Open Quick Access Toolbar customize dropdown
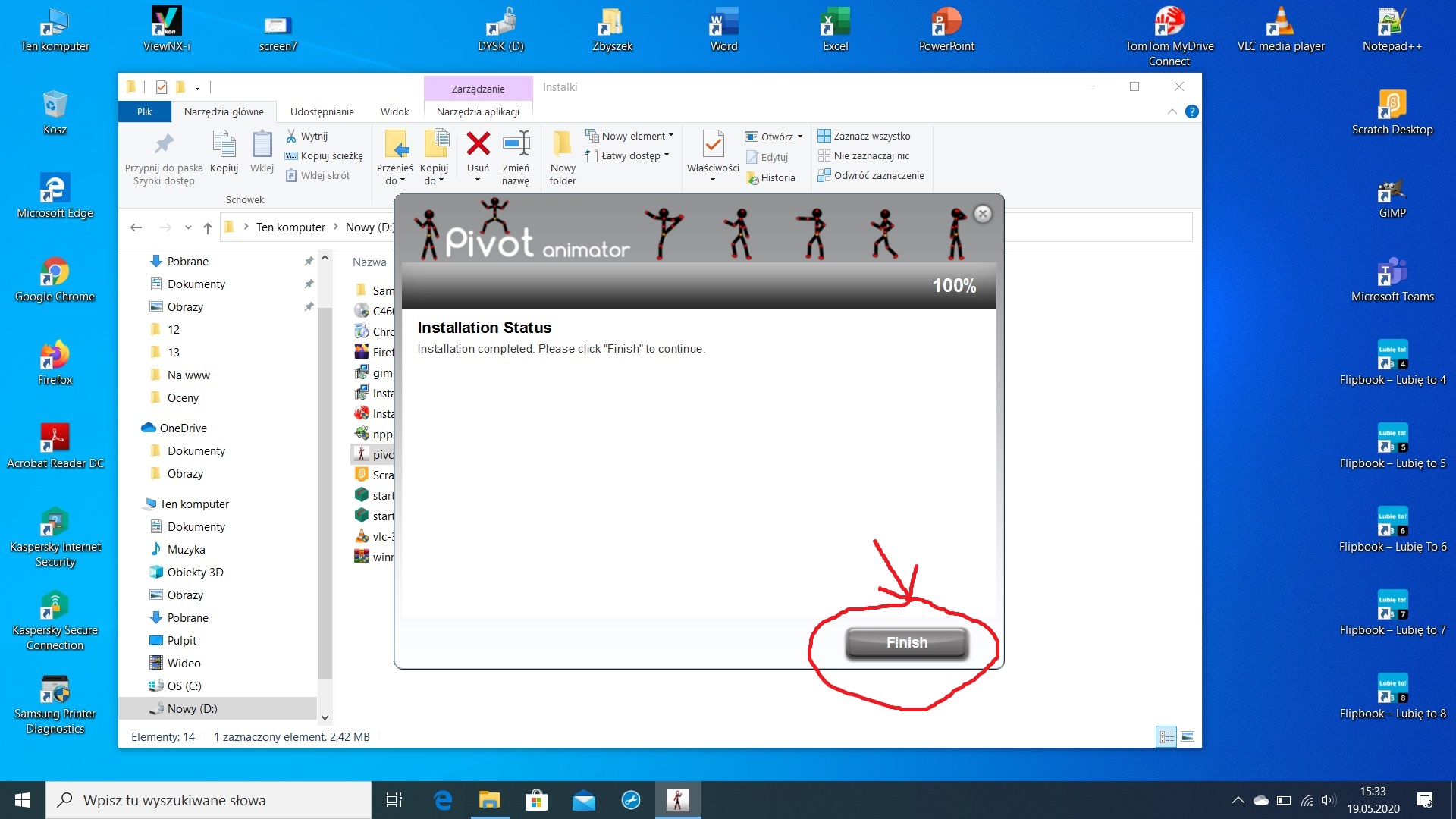The width and height of the screenshot is (1456, 819). tap(197, 87)
